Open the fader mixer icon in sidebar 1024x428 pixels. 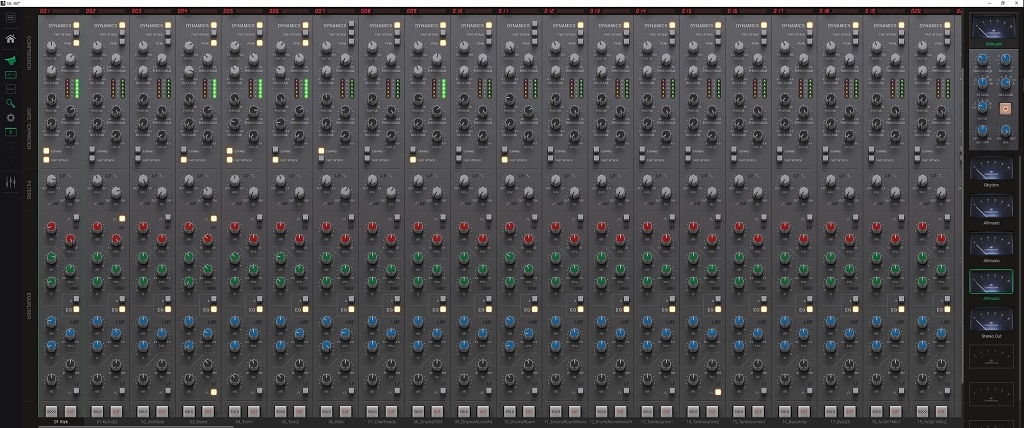coord(10,182)
